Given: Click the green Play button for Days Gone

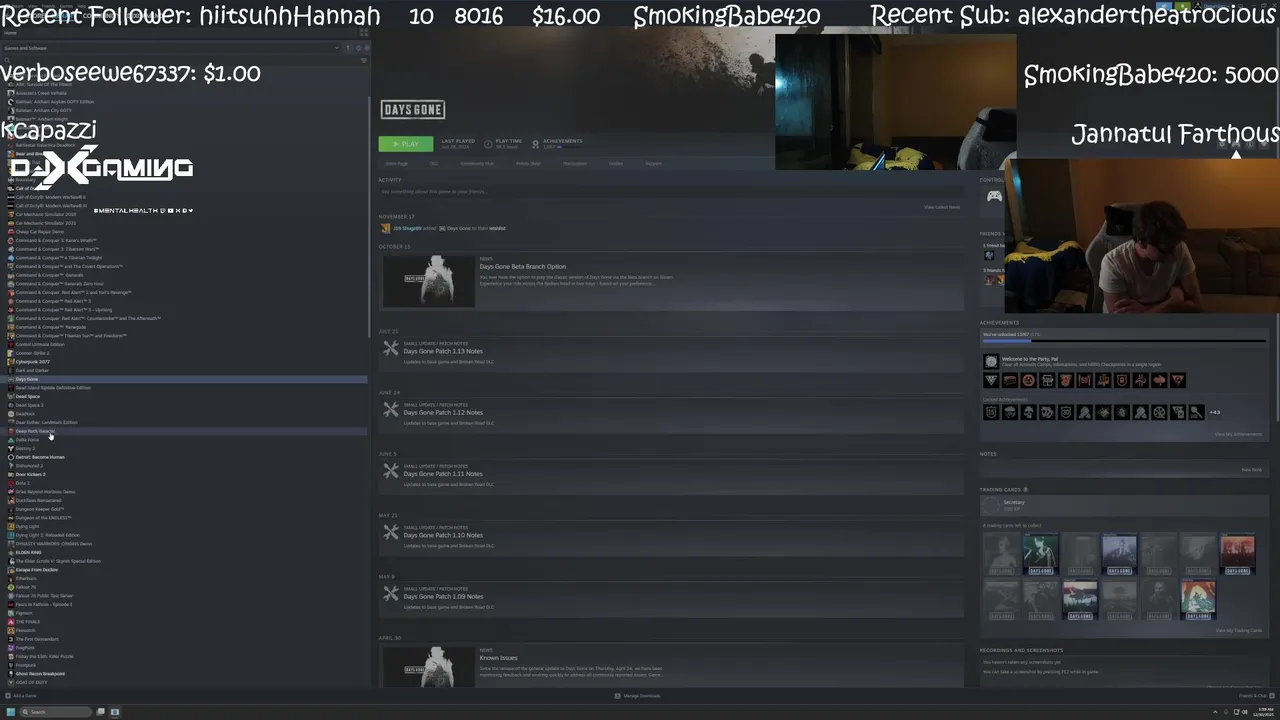Looking at the screenshot, I should click(405, 144).
